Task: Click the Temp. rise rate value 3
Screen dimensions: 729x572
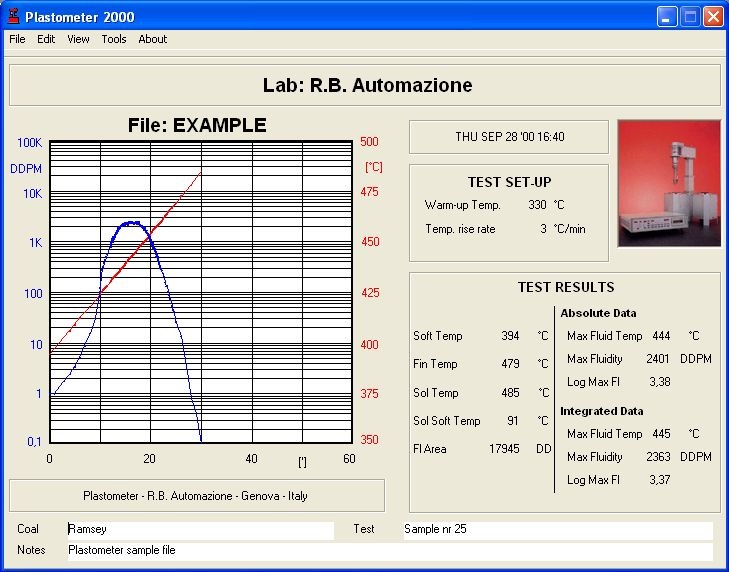Action: pyautogui.click(x=543, y=229)
